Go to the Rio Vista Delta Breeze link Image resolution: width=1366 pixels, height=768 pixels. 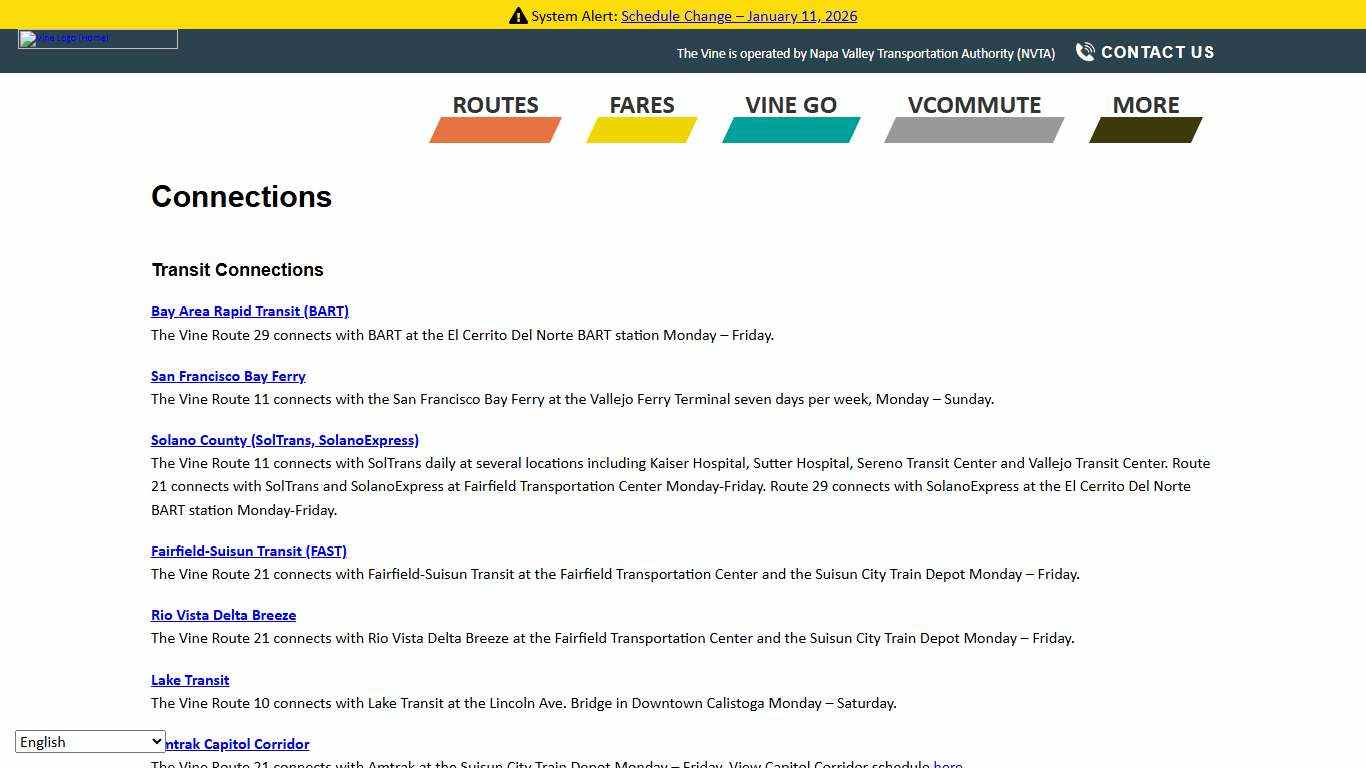click(x=223, y=615)
